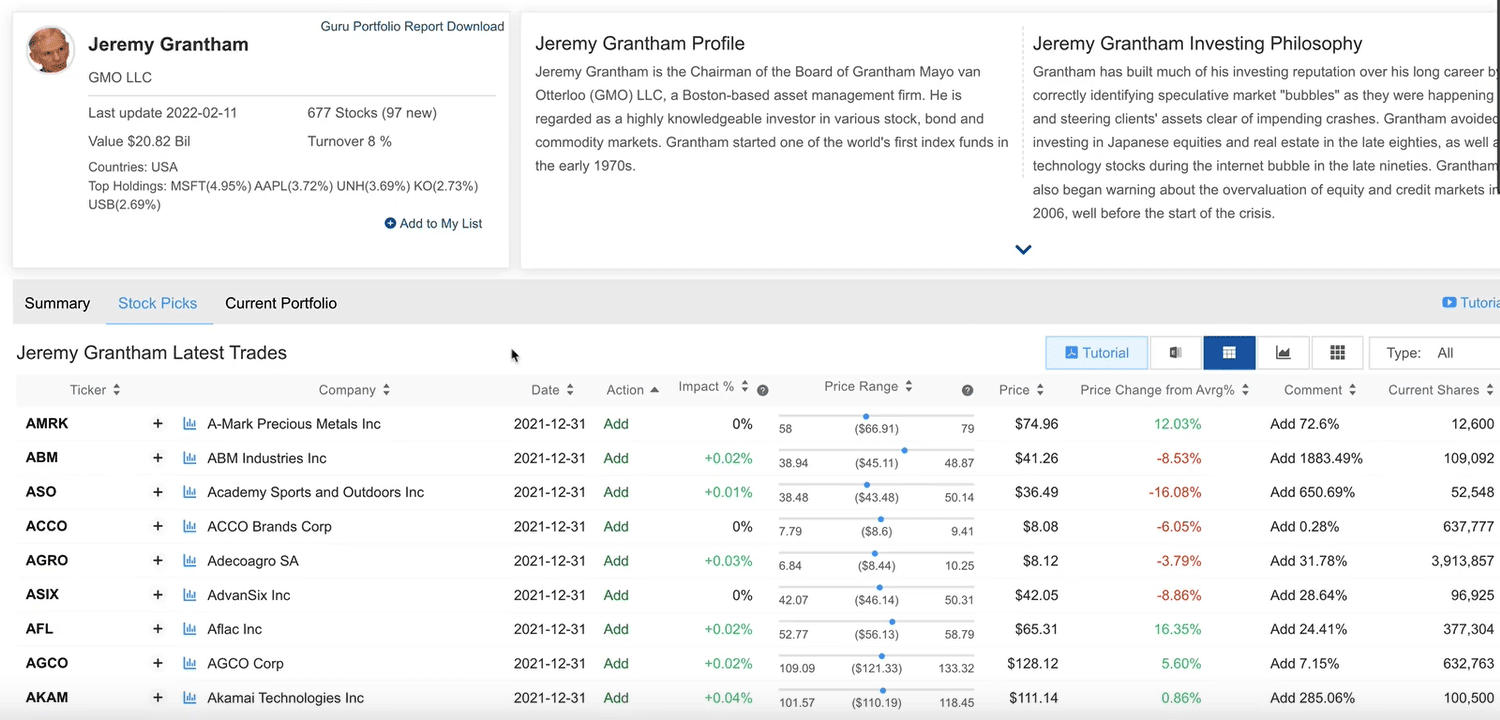
Task: Click the AGCO ticker symbol
Action: pyautogui.click(x=47, y=663)
